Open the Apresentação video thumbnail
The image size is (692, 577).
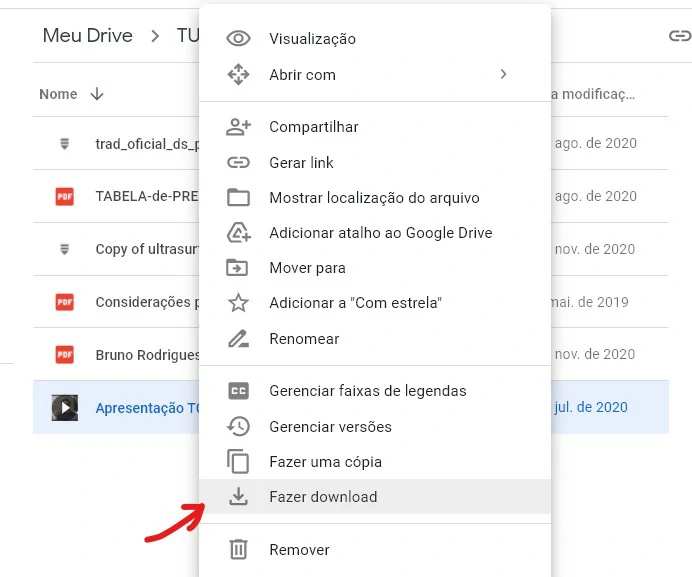(65, 407)
